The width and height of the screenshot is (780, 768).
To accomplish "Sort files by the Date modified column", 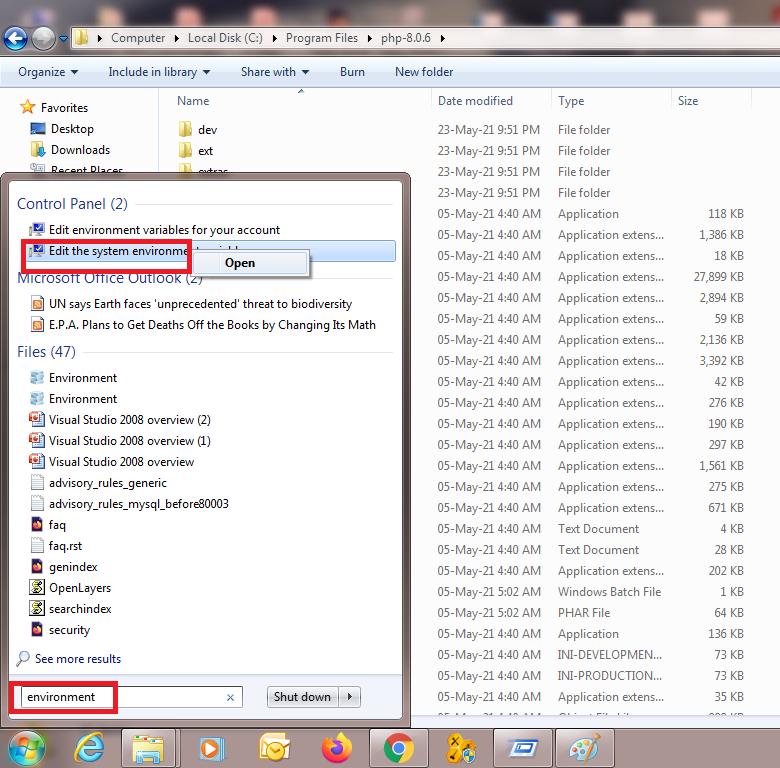I will coord(475,101).
